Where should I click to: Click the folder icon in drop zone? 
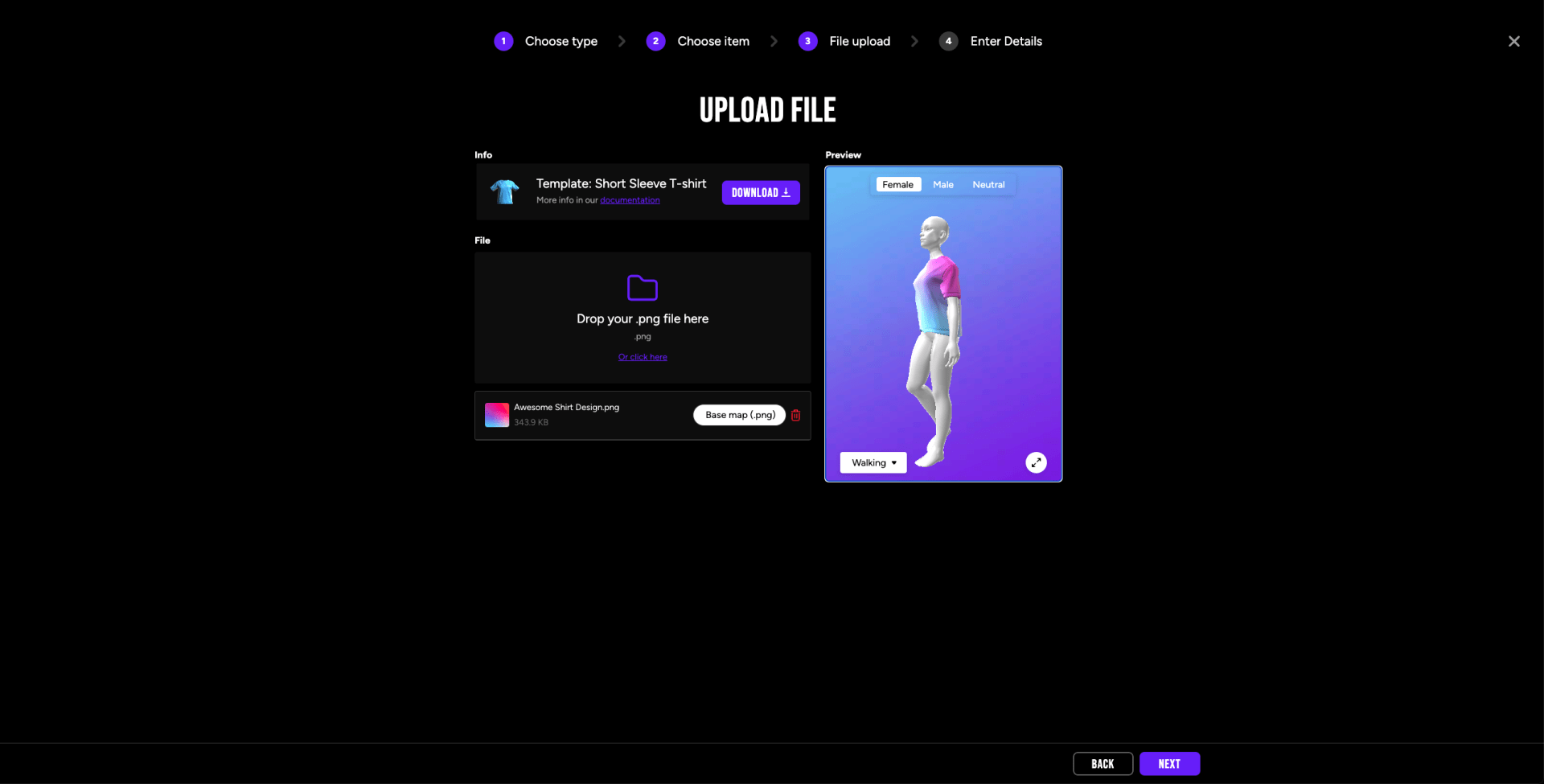642,288
